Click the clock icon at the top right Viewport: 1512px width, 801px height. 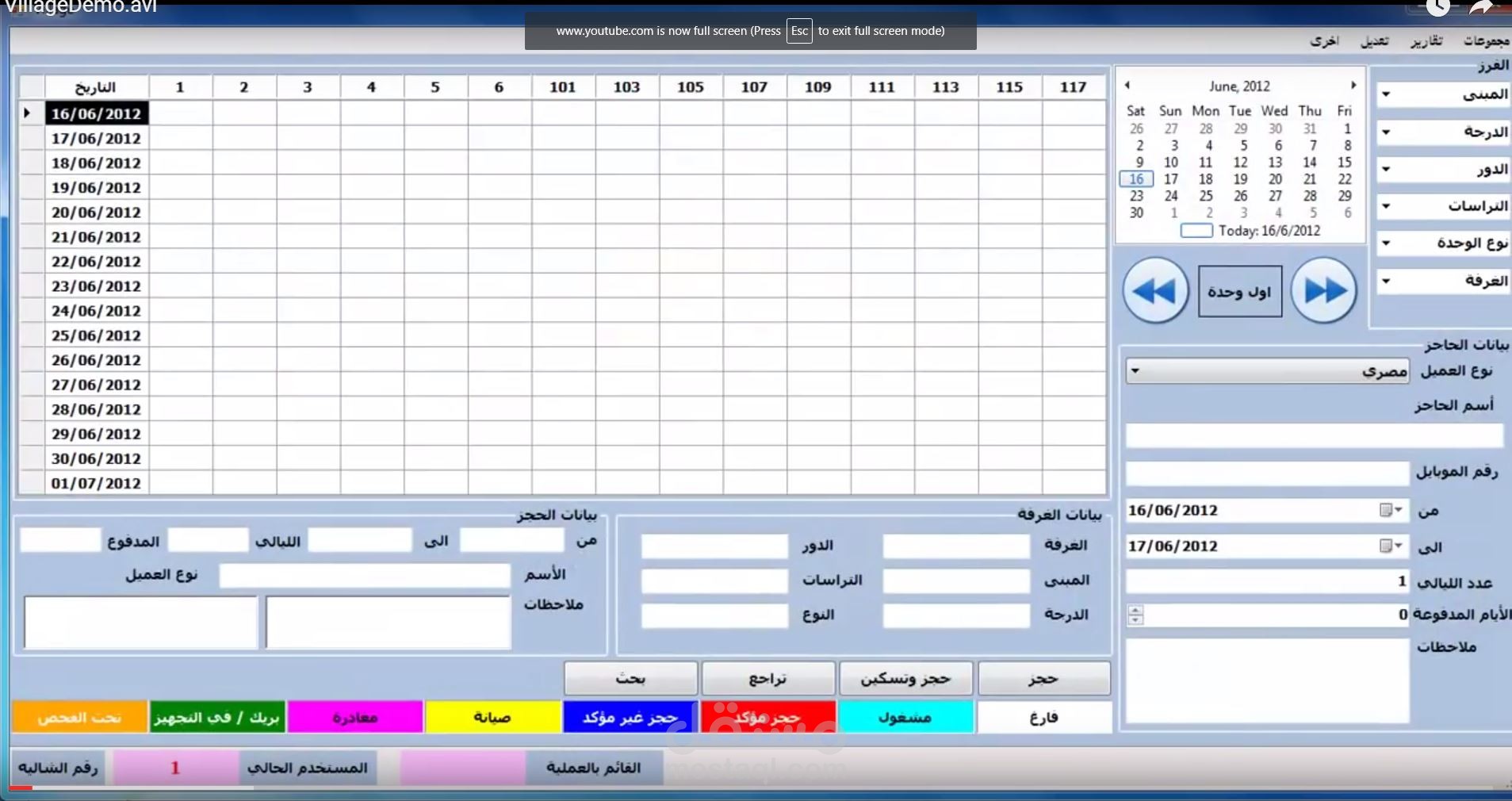click(1437, 8)
